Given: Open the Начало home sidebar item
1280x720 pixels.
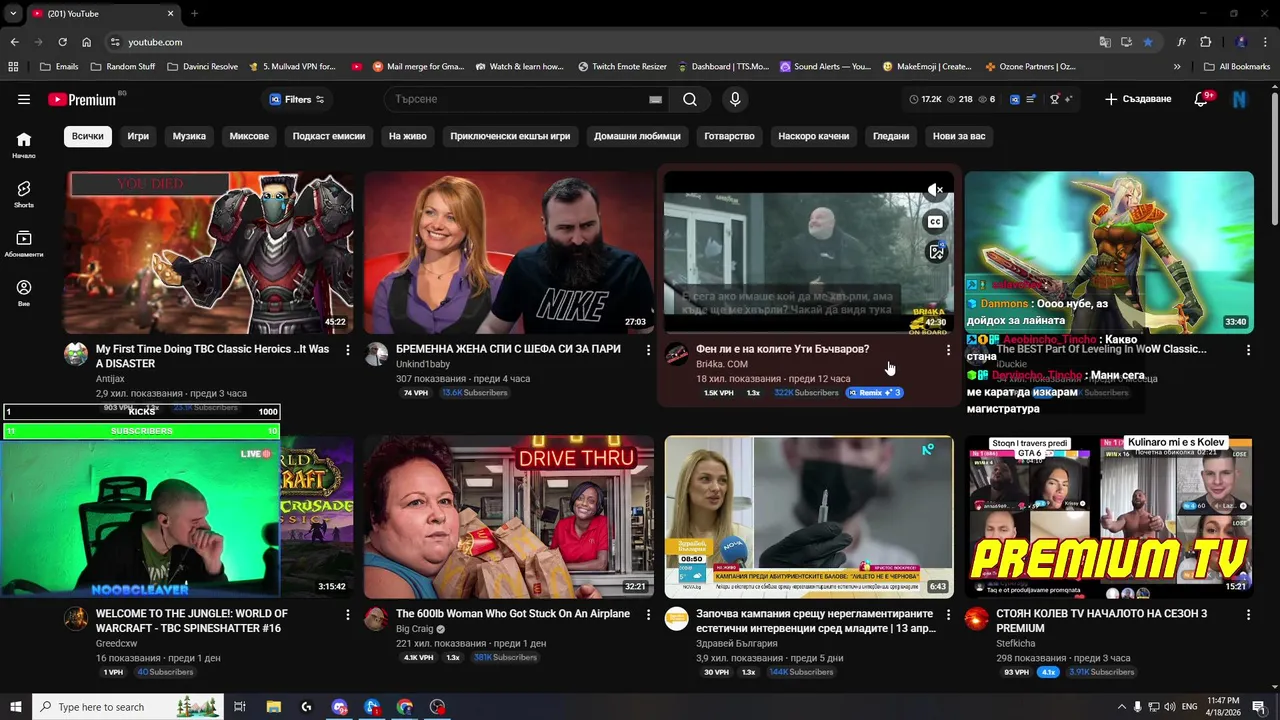Looking at the screenshot, I should pos(24,145).
